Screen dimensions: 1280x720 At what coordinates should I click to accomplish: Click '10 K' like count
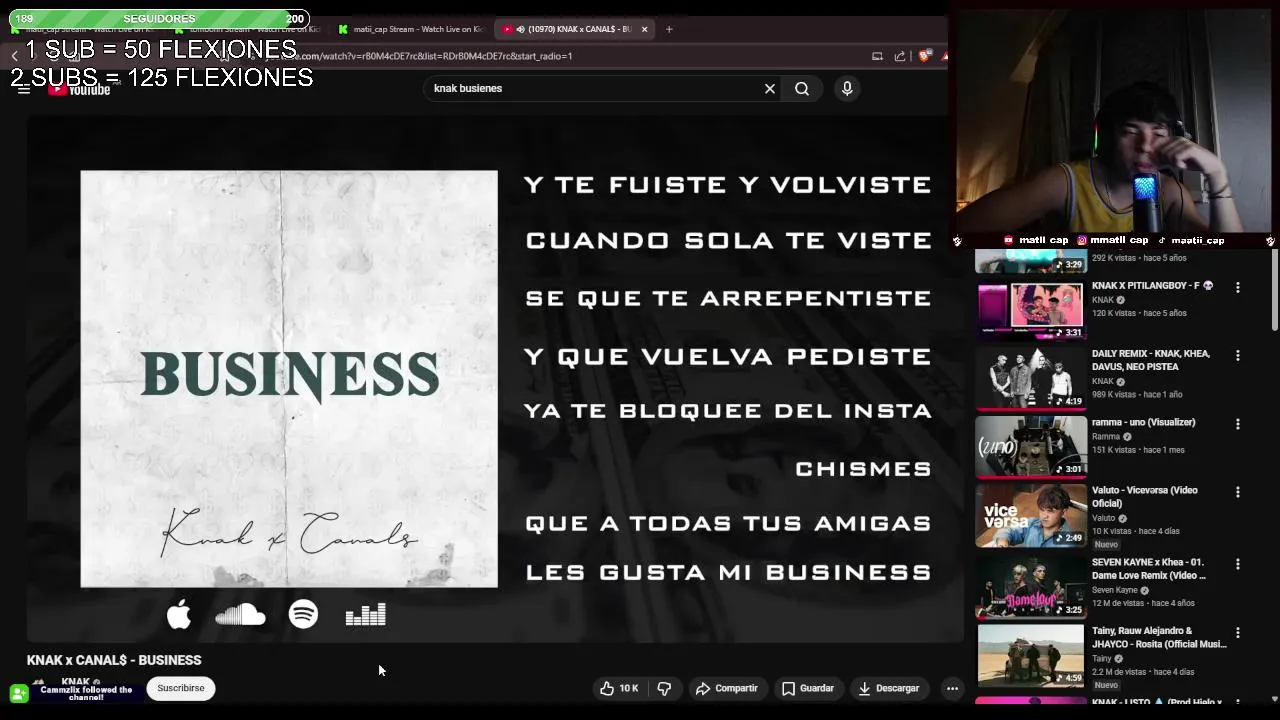point(628,688)
